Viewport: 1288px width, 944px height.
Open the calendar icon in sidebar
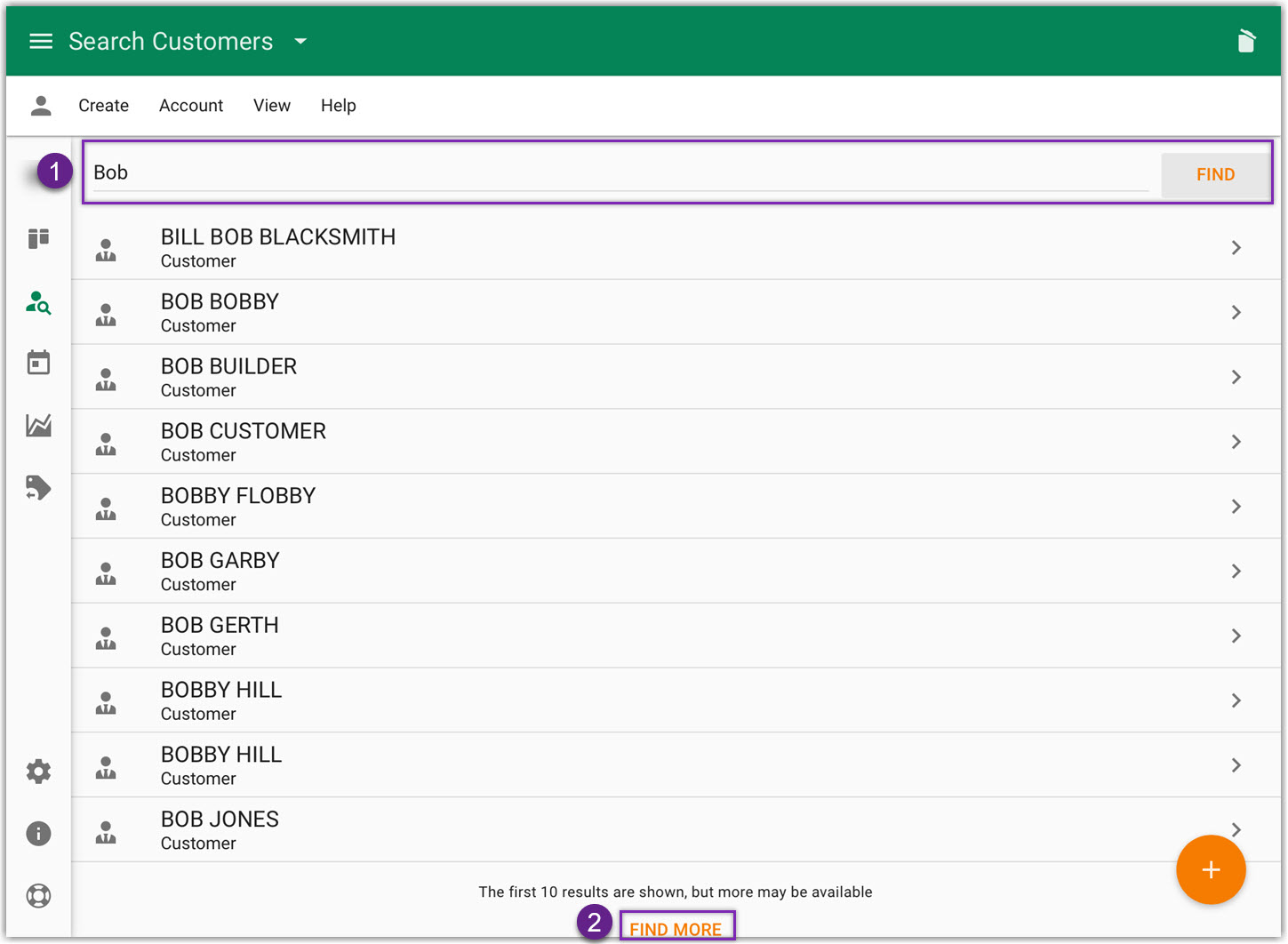point(38,363)
